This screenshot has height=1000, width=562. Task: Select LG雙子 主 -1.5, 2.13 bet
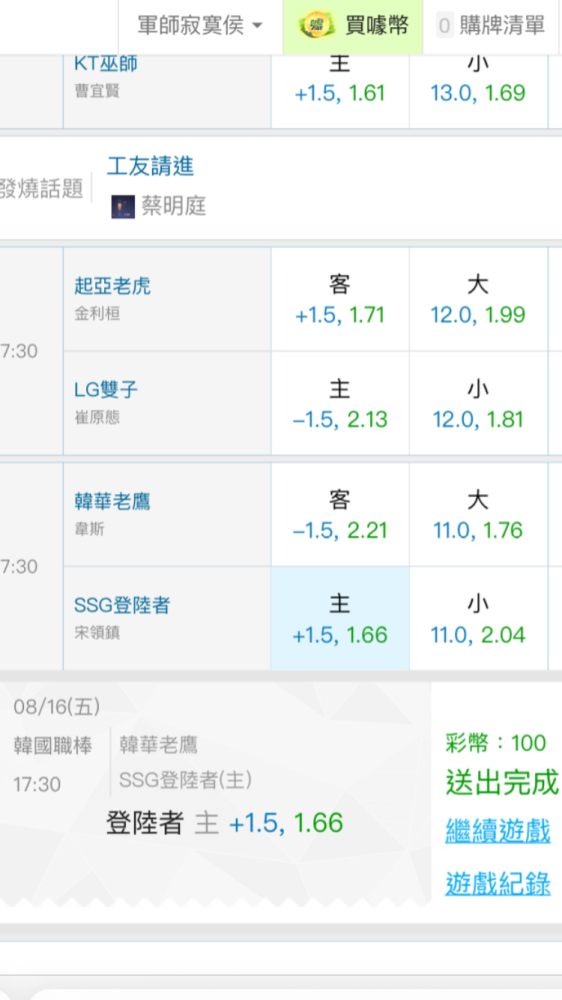[340, 403]
